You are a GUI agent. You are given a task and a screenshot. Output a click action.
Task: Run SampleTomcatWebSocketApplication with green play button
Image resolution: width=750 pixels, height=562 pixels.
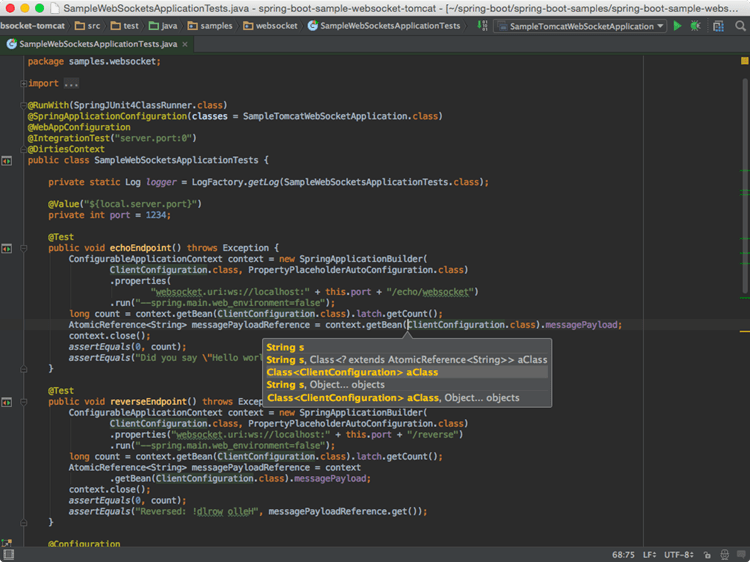pyautogui.click(x=677, y=26)
